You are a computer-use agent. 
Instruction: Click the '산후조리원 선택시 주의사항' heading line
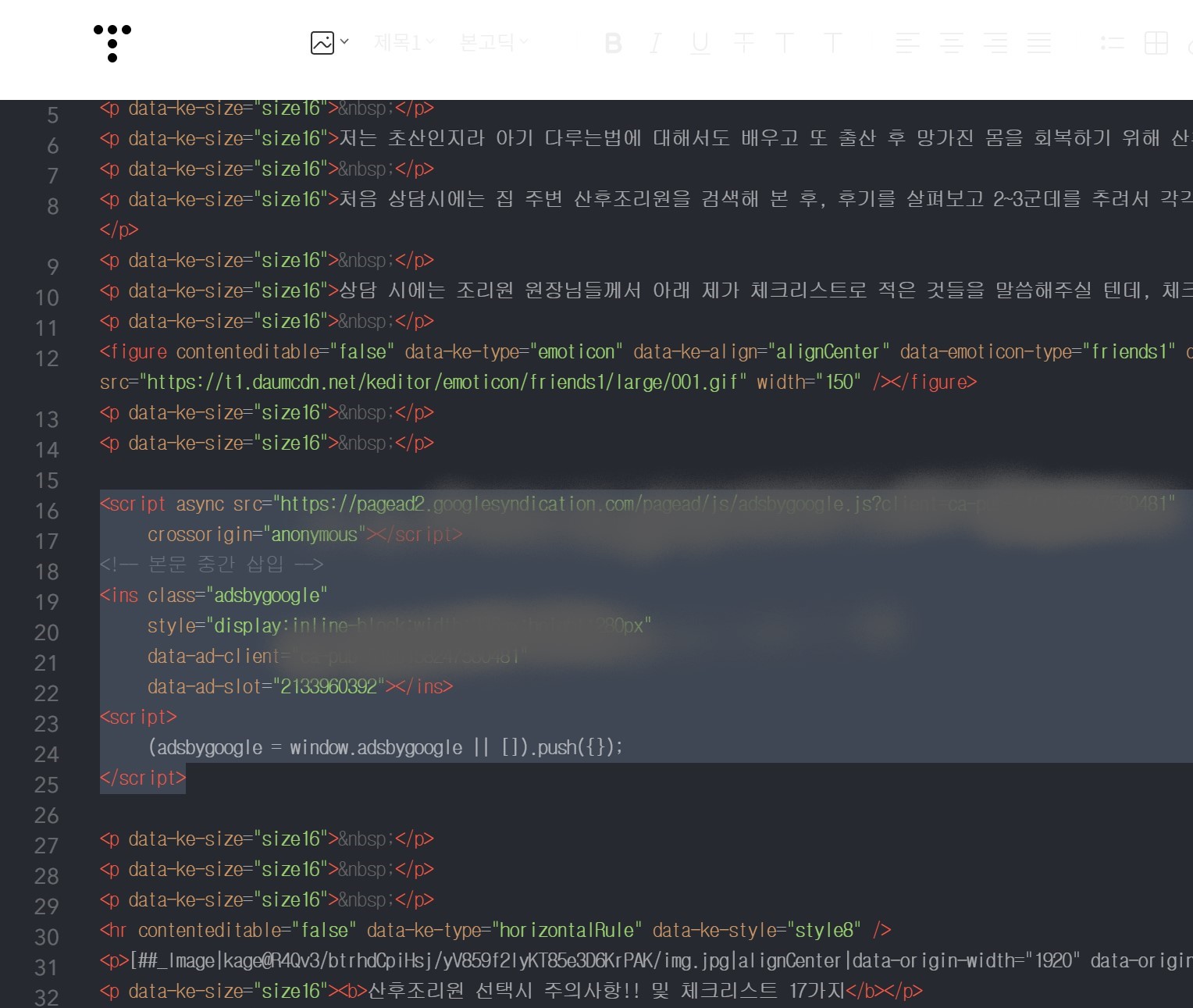(x=511, y=992)
